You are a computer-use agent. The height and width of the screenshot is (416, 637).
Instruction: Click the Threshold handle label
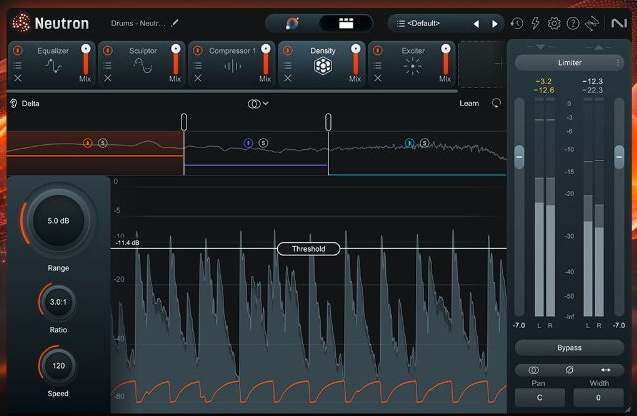pyautogui.click(x=308, y=249)
